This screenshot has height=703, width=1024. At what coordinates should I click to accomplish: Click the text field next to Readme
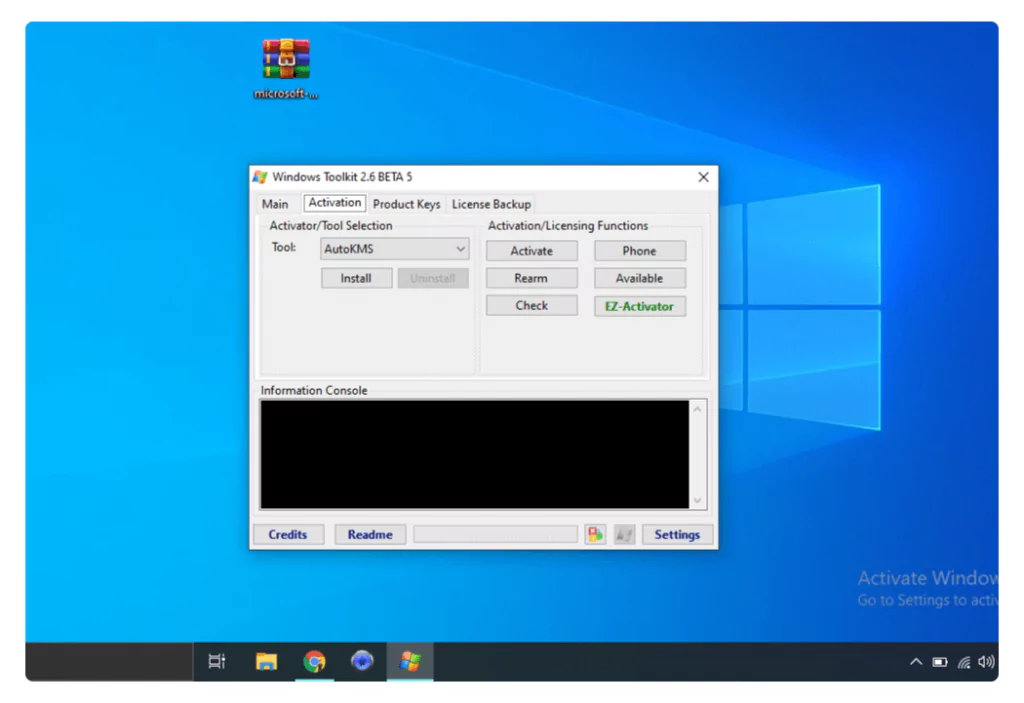[495, 534]
